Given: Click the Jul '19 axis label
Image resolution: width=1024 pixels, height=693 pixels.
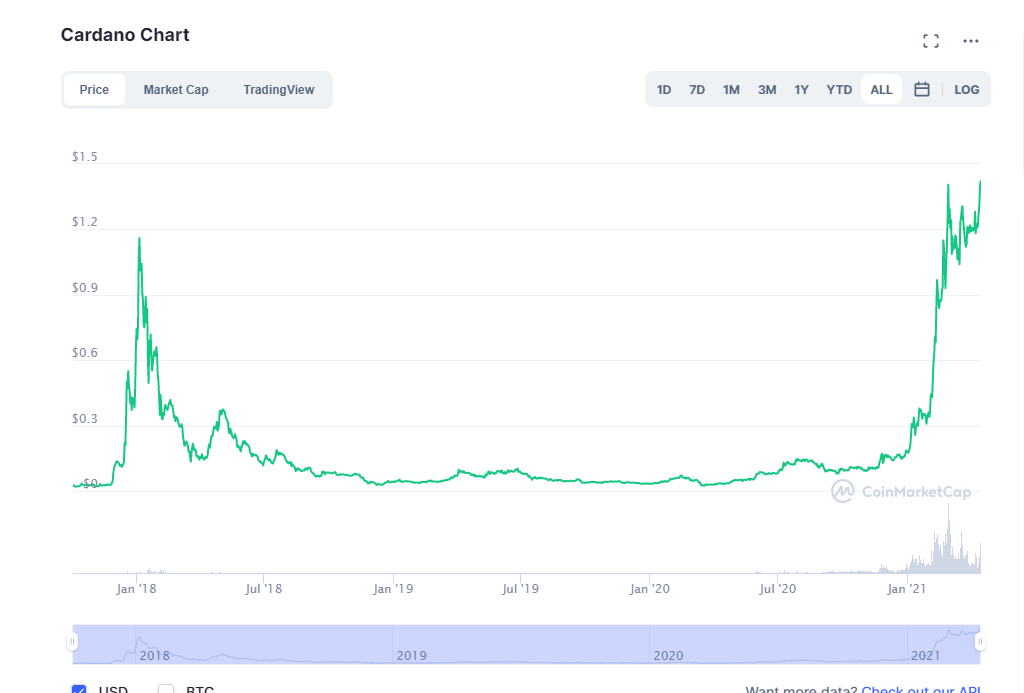Looking at the screenshot, I should pyautogui.click(x=520, y=589).
